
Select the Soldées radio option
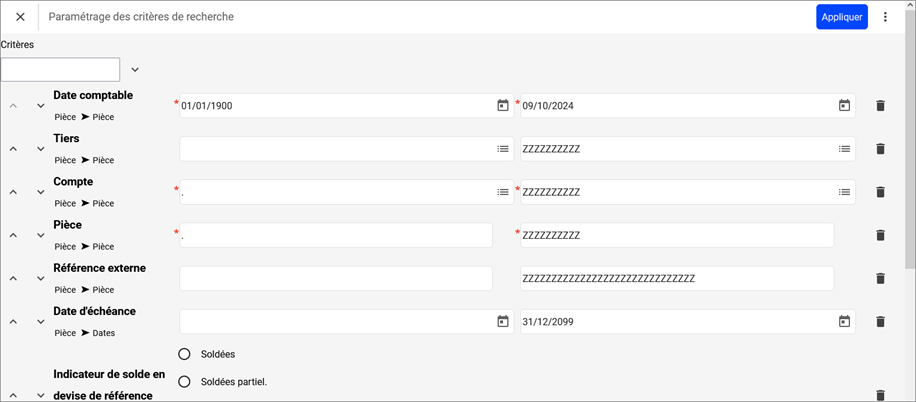click(x=184, y=354)
